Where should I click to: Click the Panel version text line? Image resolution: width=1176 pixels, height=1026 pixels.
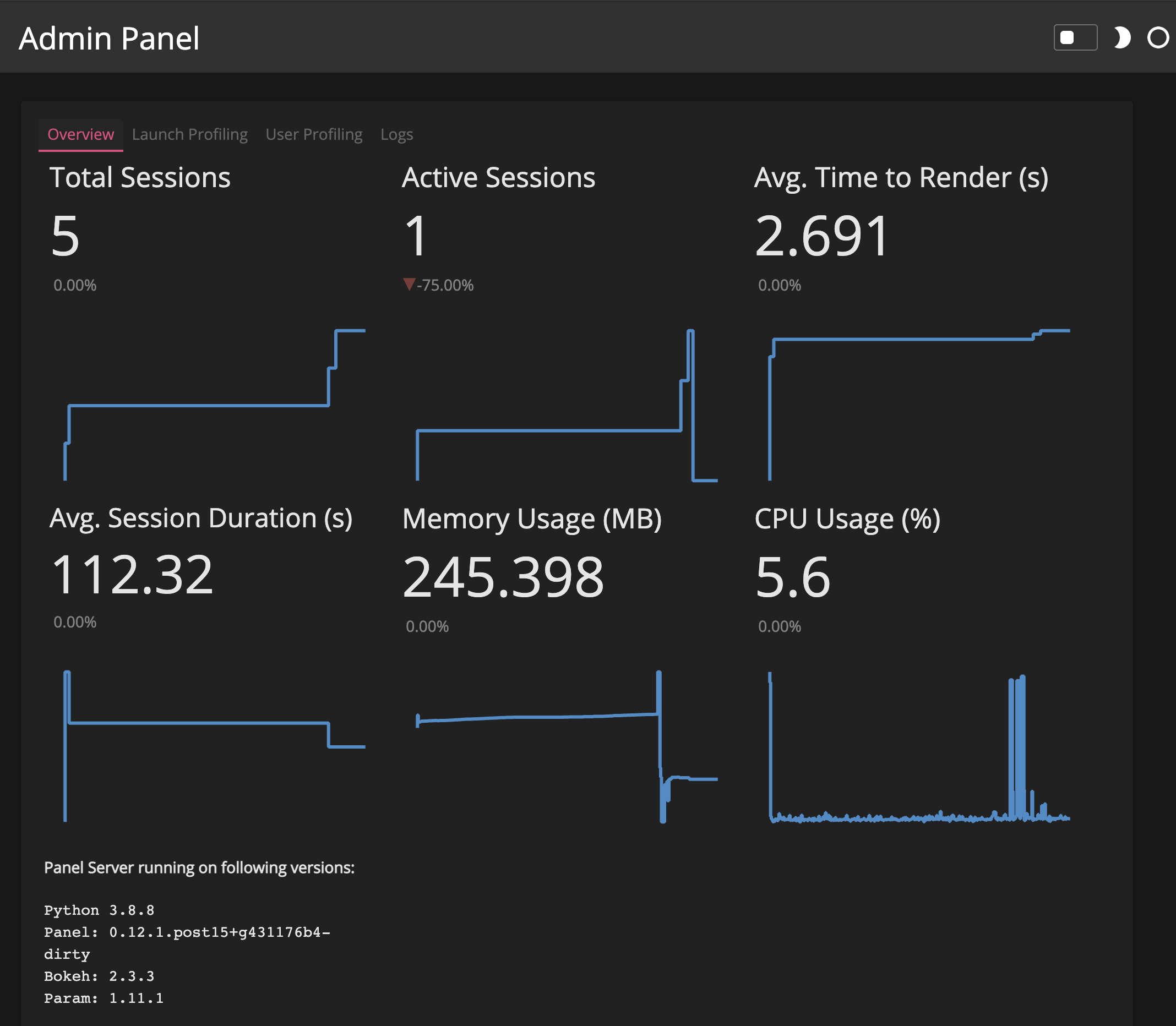(187, 932)
